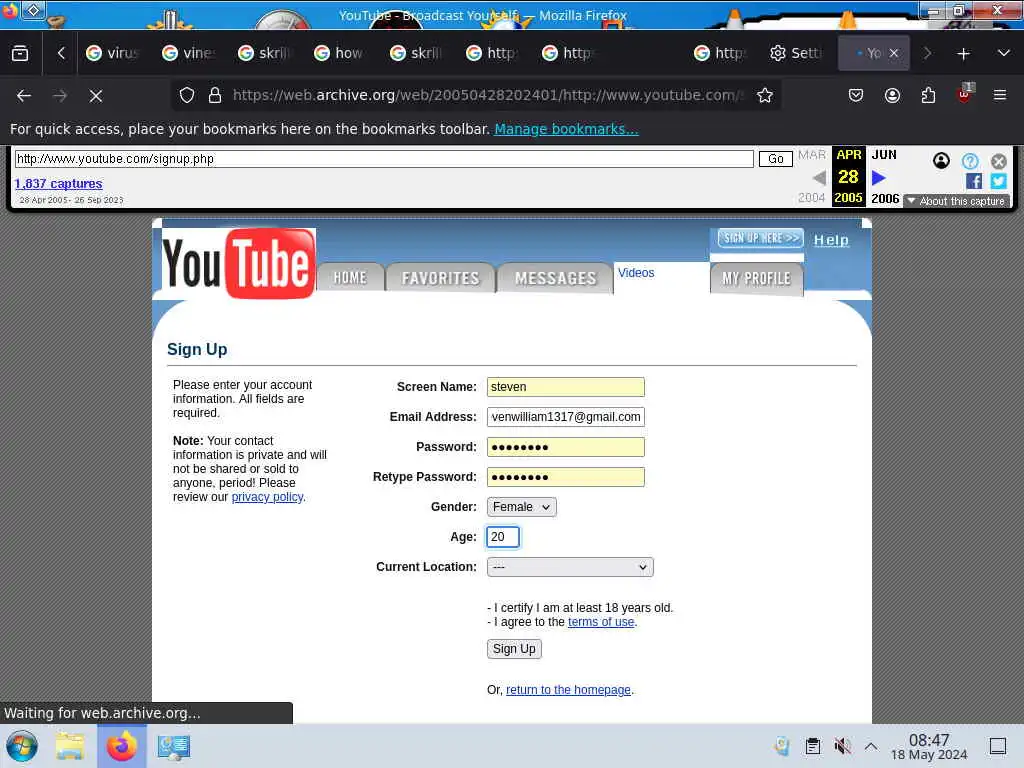Switch to the Settings tab
The image size is (1024, 768).
coord(797,53)
